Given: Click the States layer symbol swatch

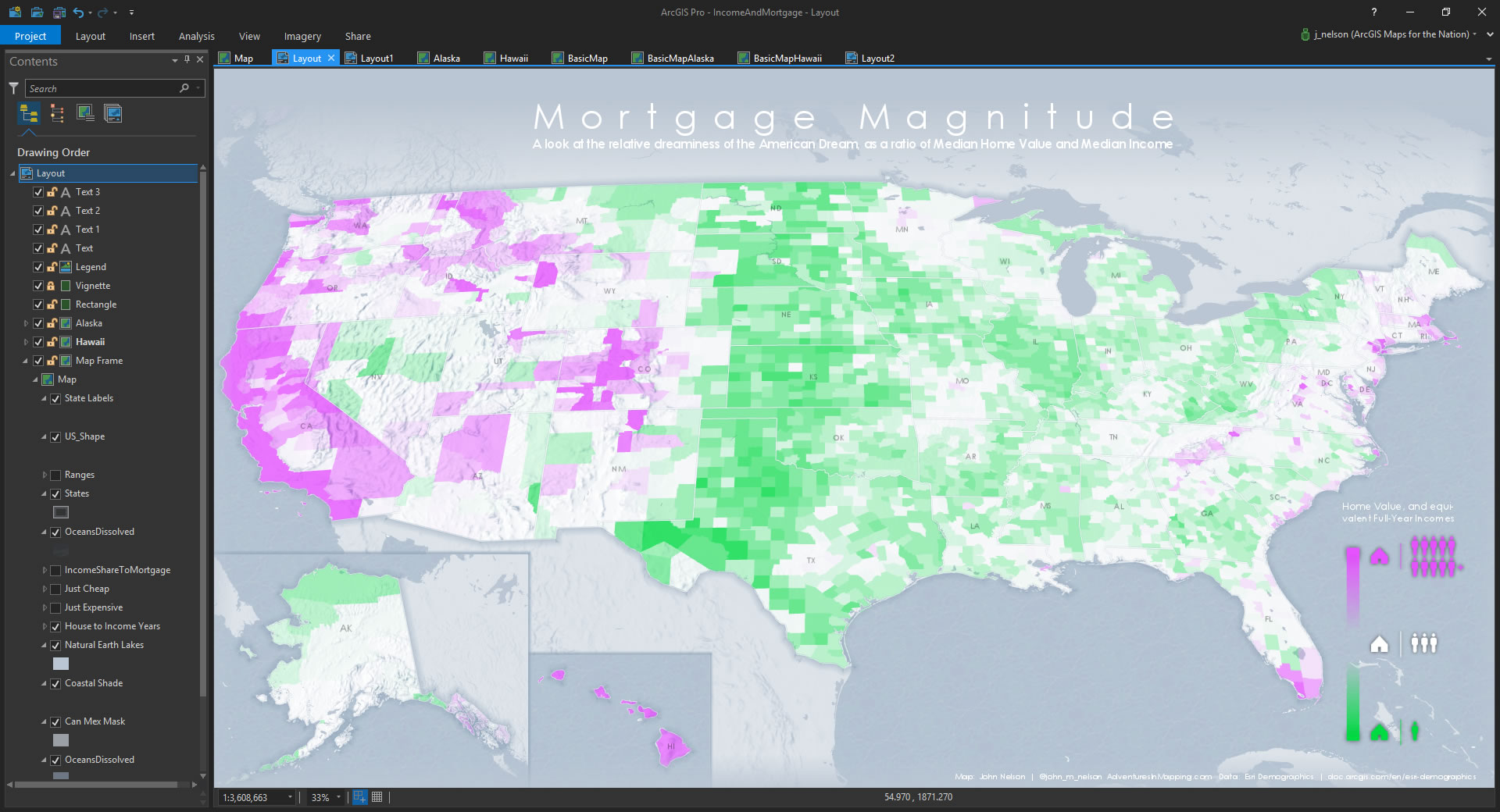Looking at the screenshot, I should tap(61, 512).
